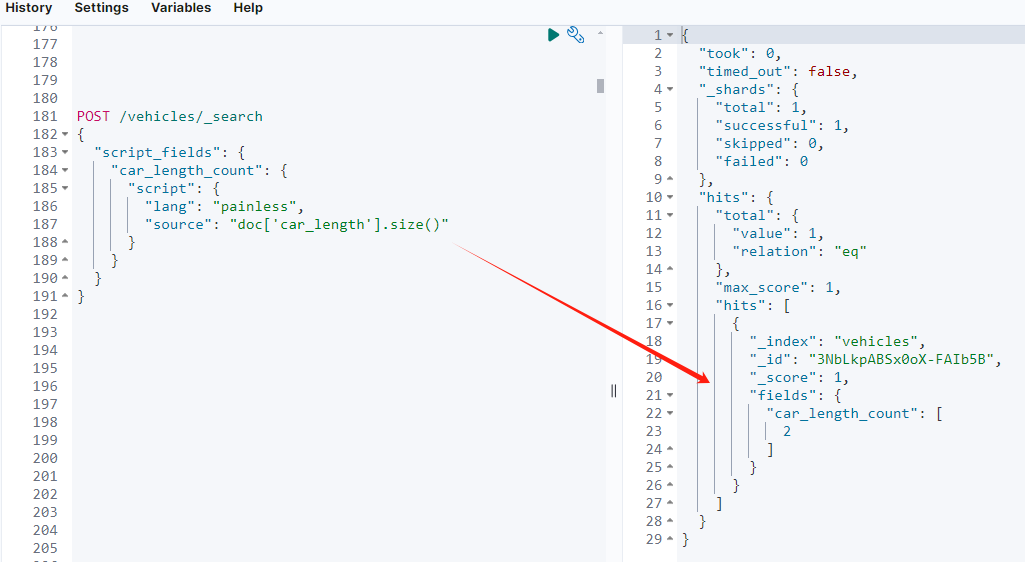
Task: Collapse the hits block at response line 10
Action: [x=670, y=197]
